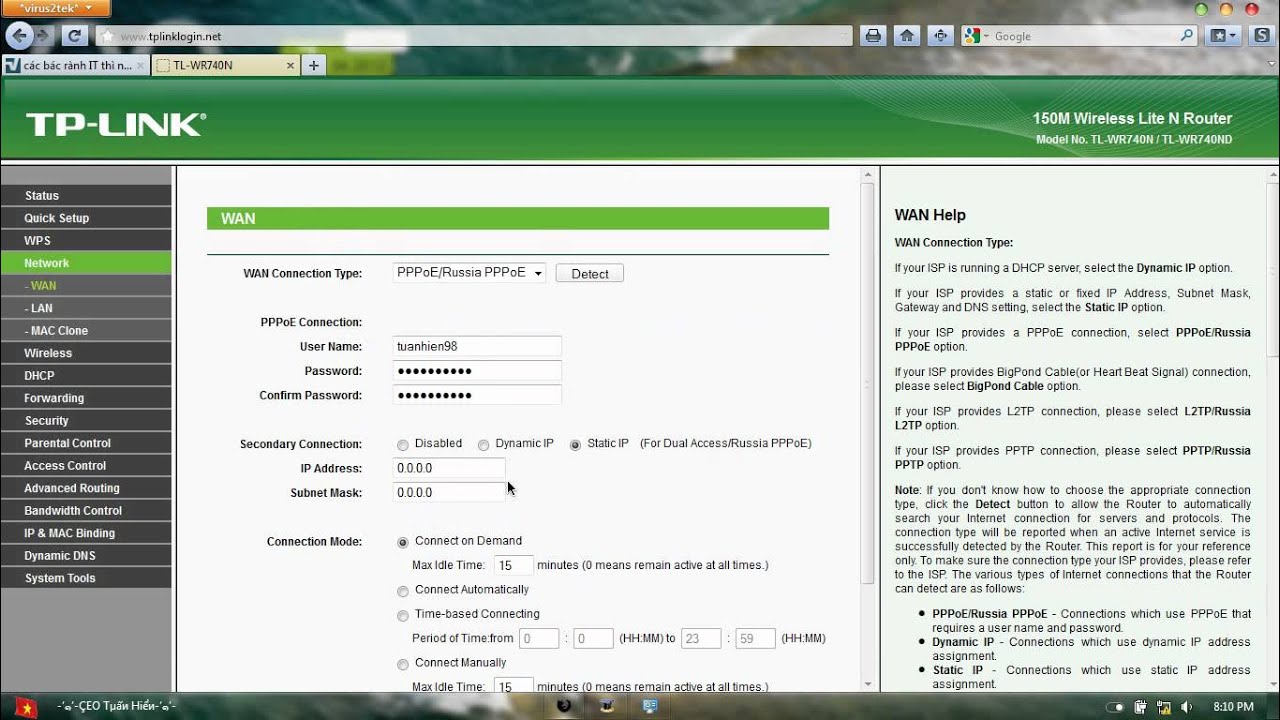Open a new tab with plus button
This screenshot has width=1280, height=720.
pyautogui.click(x=314, y=65)
